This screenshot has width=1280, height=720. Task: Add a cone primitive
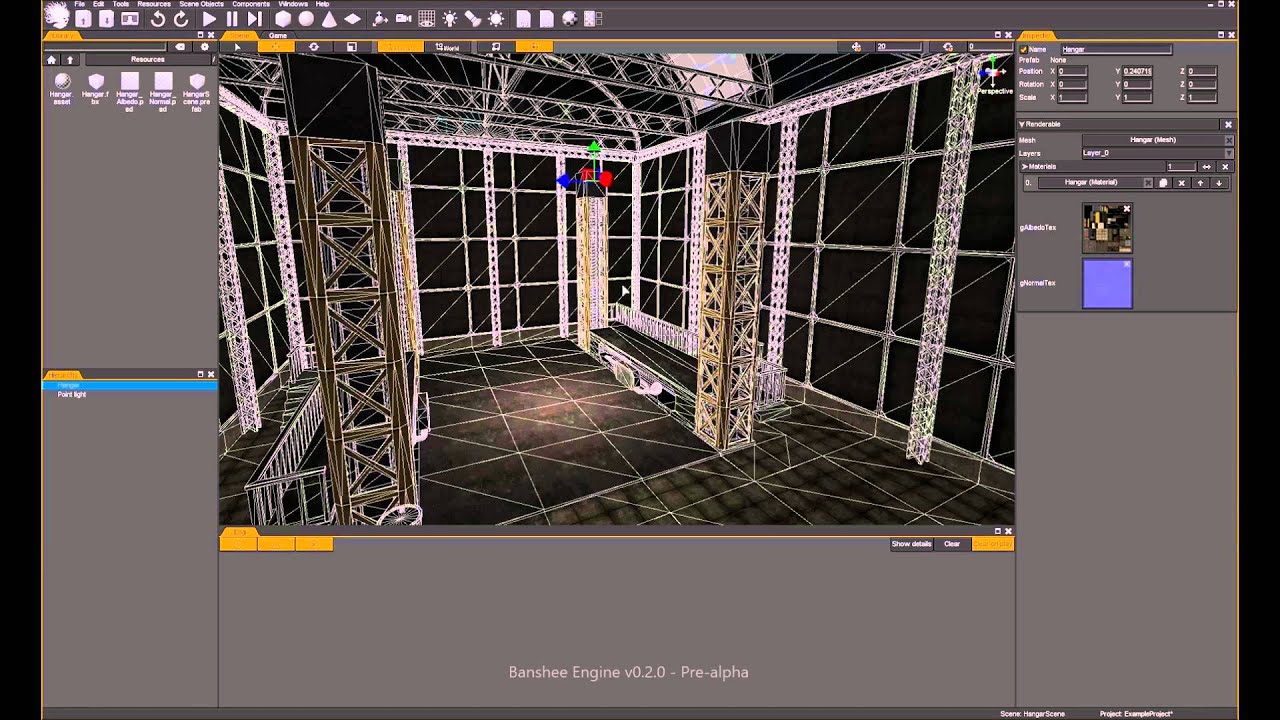point(329,18)
